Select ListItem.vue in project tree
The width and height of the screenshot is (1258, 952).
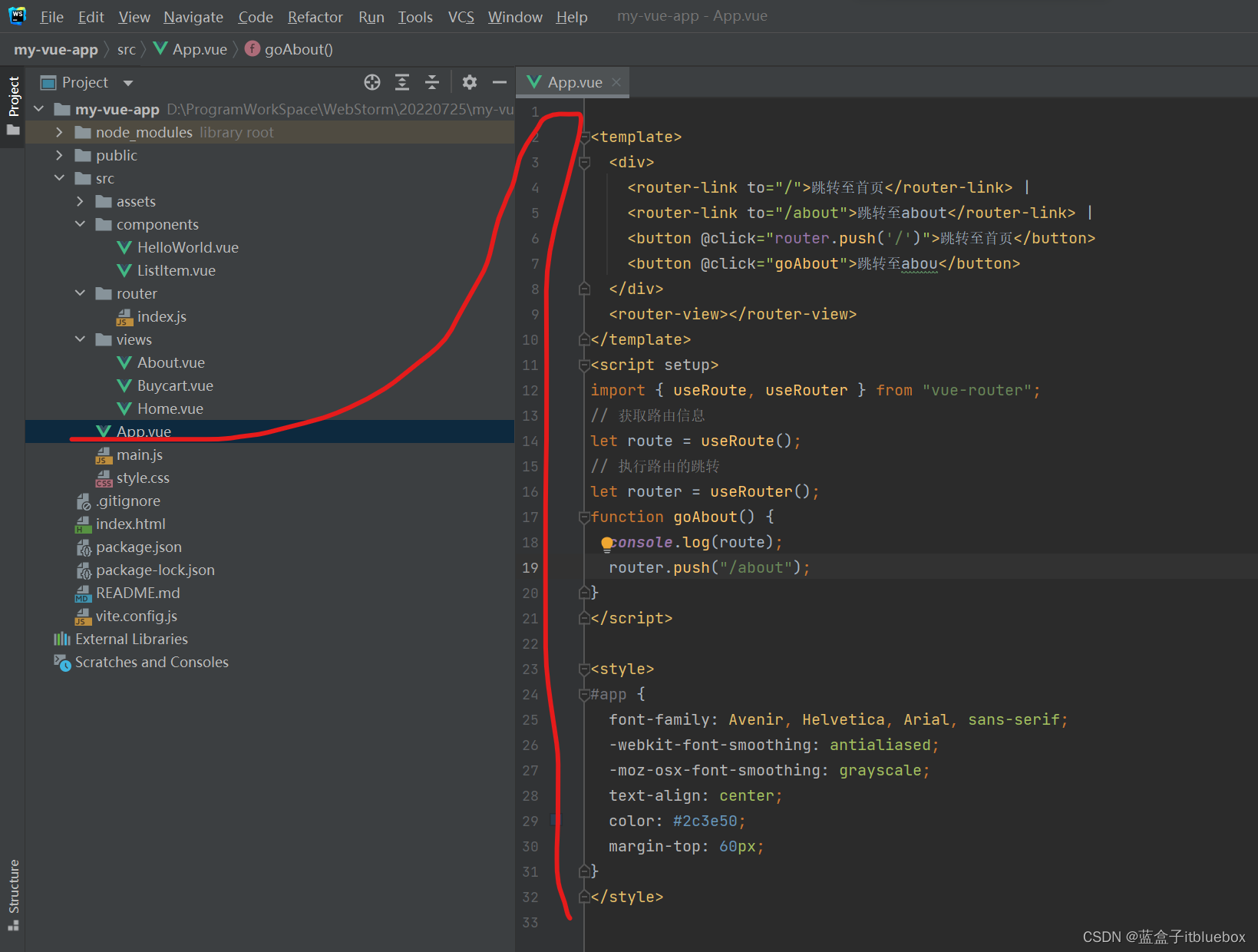pyautogui.click(x=177, y=270)
